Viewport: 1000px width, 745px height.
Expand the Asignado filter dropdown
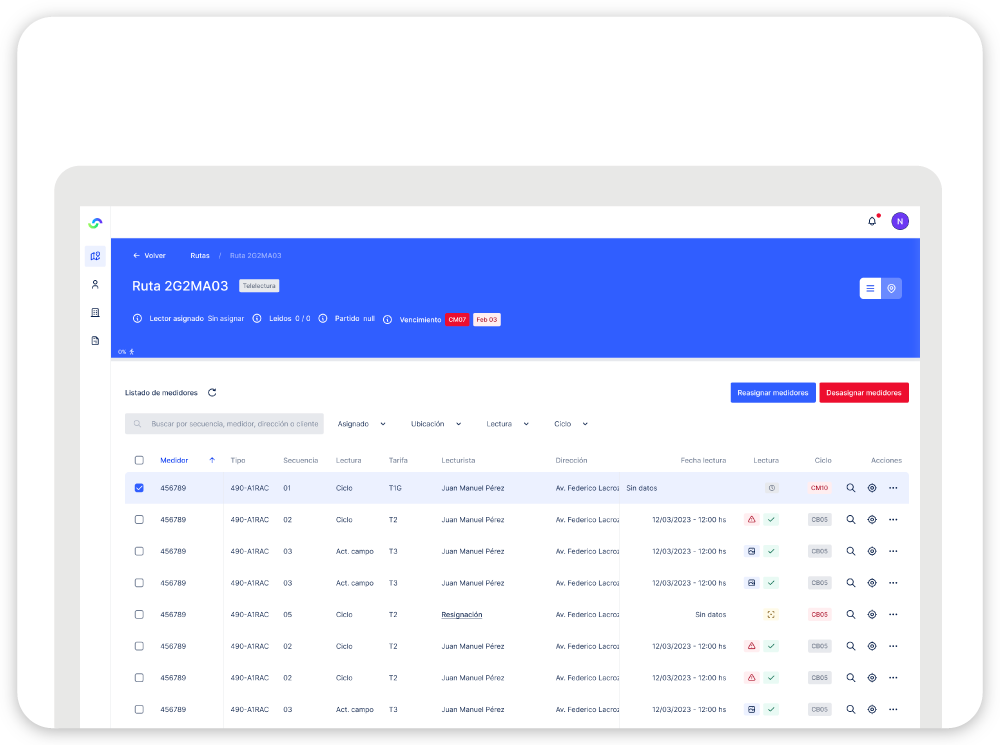pyautogui.click(x=361, y=424)
